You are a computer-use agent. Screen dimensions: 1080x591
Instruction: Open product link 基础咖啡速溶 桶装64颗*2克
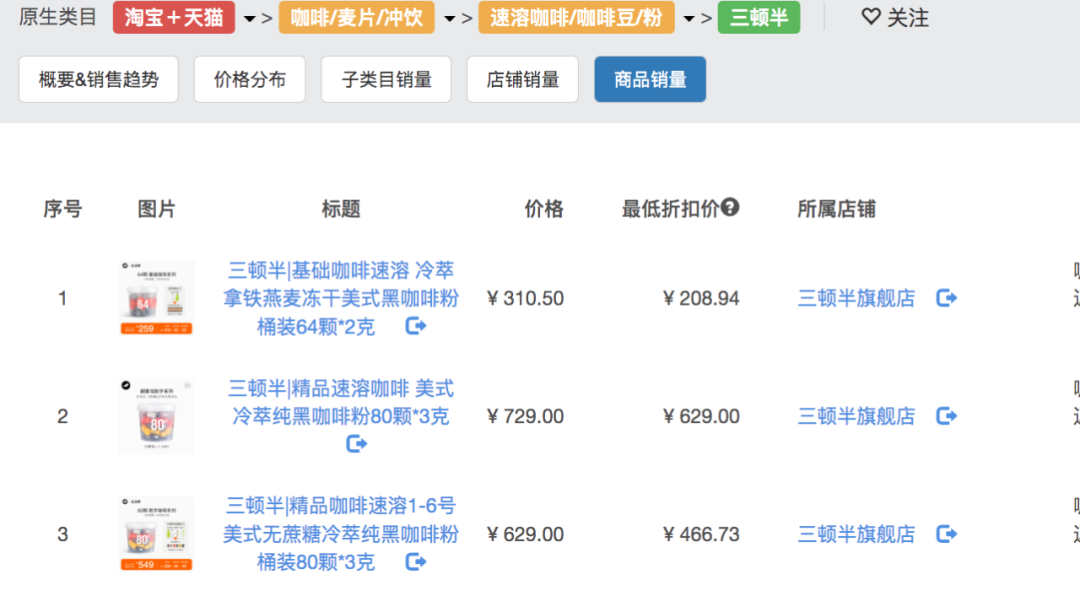pyautogui.click(x=340, y=298)
